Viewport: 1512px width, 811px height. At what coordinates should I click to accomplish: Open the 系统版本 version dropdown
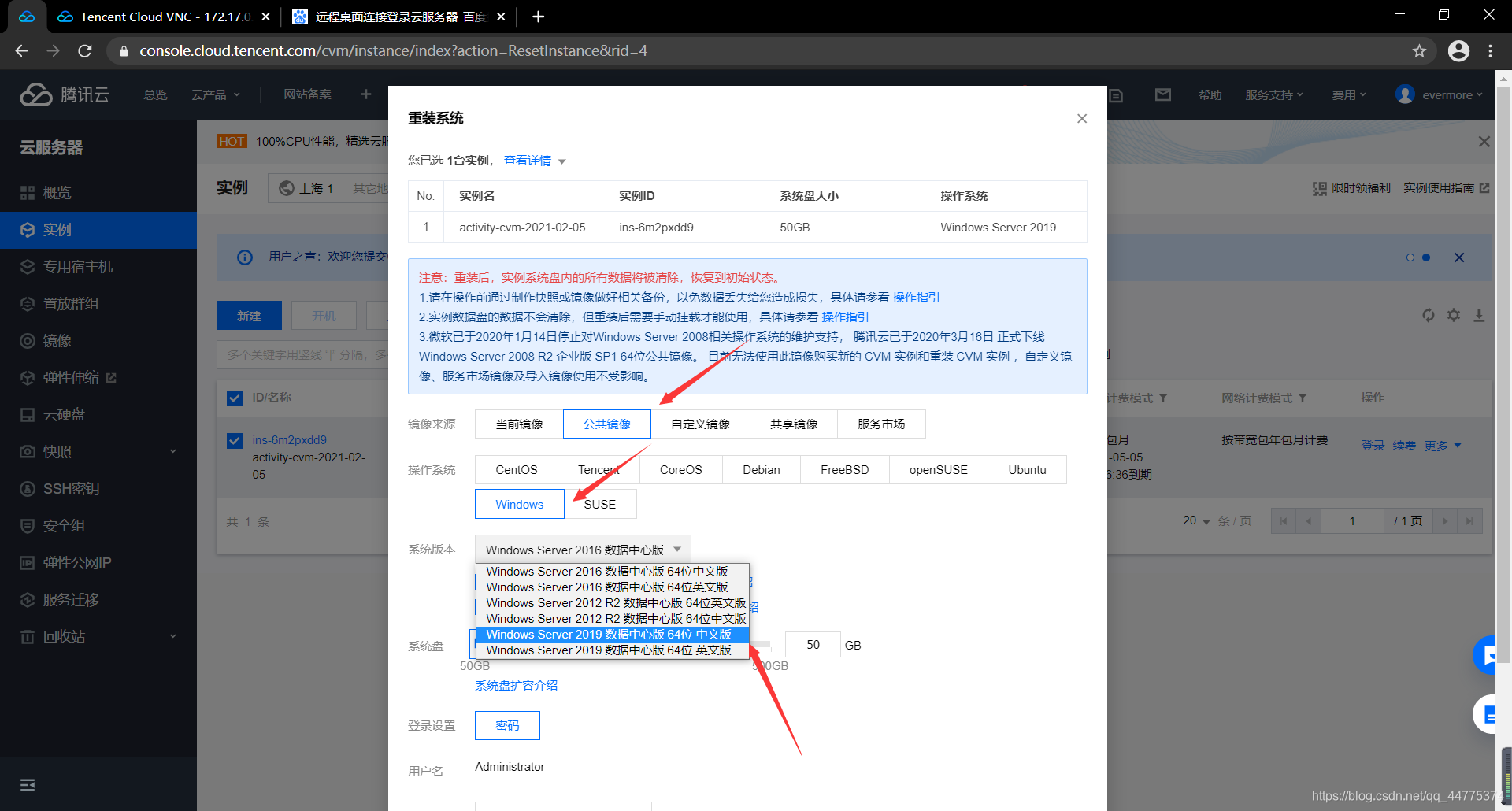click(583, 550)
